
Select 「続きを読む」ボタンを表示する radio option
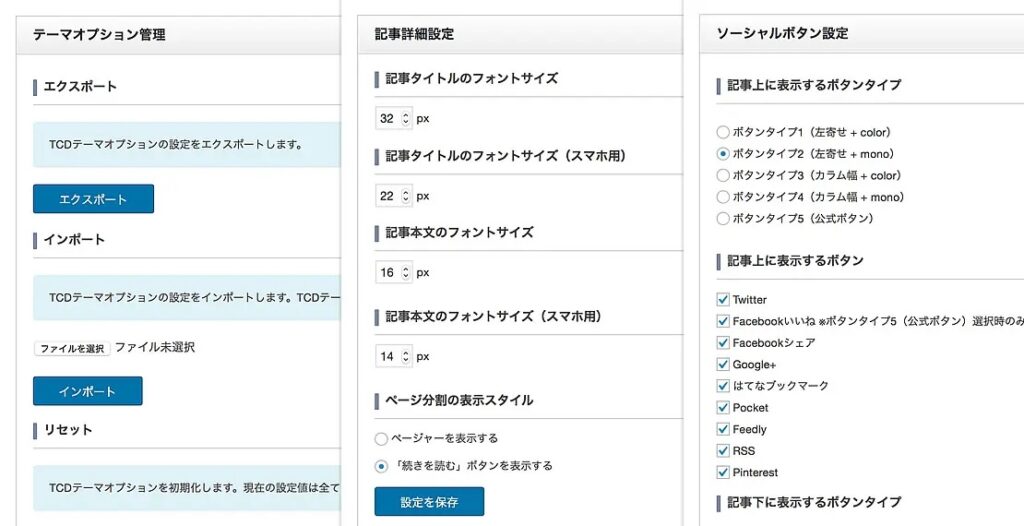[381, 466]
